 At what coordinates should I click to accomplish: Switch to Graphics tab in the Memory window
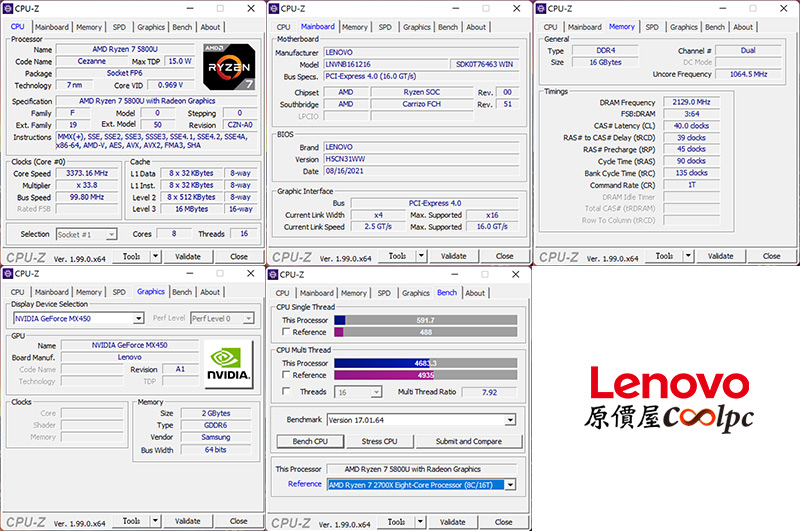[684, 27]
